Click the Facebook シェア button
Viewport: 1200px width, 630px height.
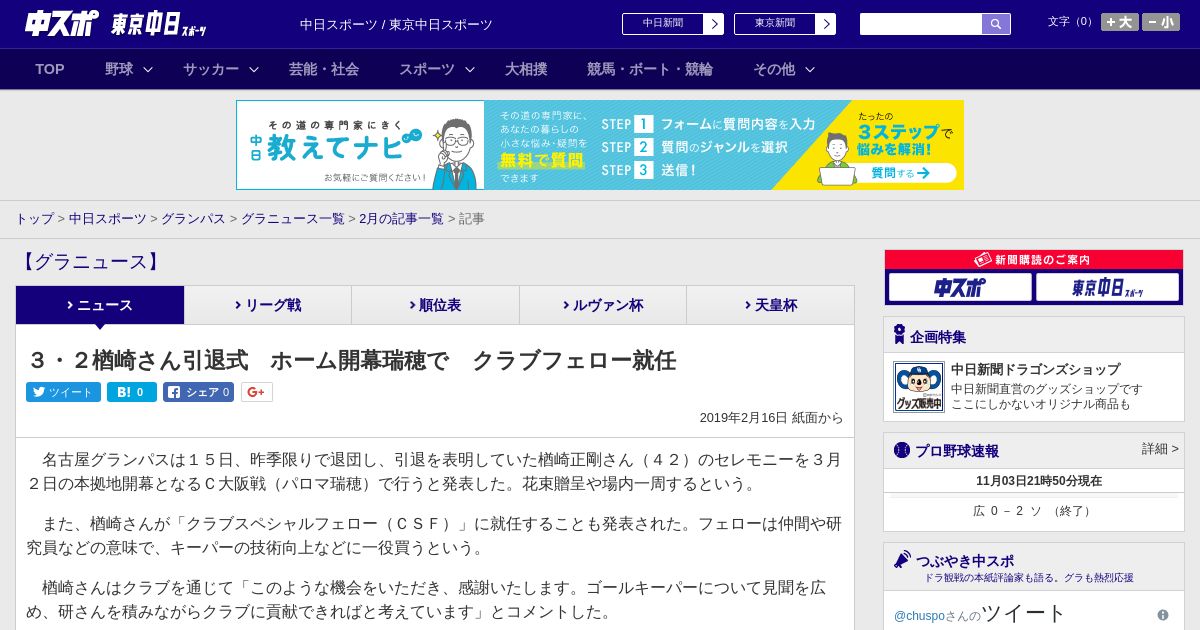[x=198, y=392]
